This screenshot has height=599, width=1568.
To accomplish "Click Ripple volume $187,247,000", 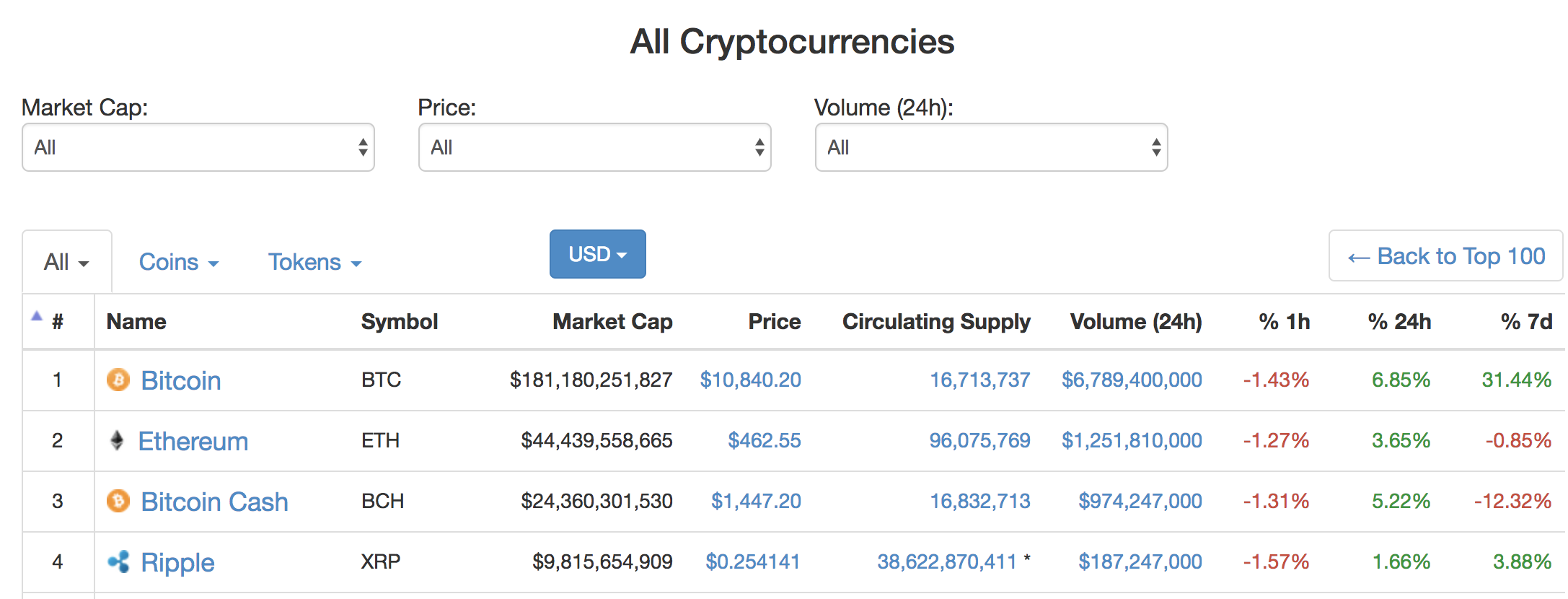I will point(1140,561).
